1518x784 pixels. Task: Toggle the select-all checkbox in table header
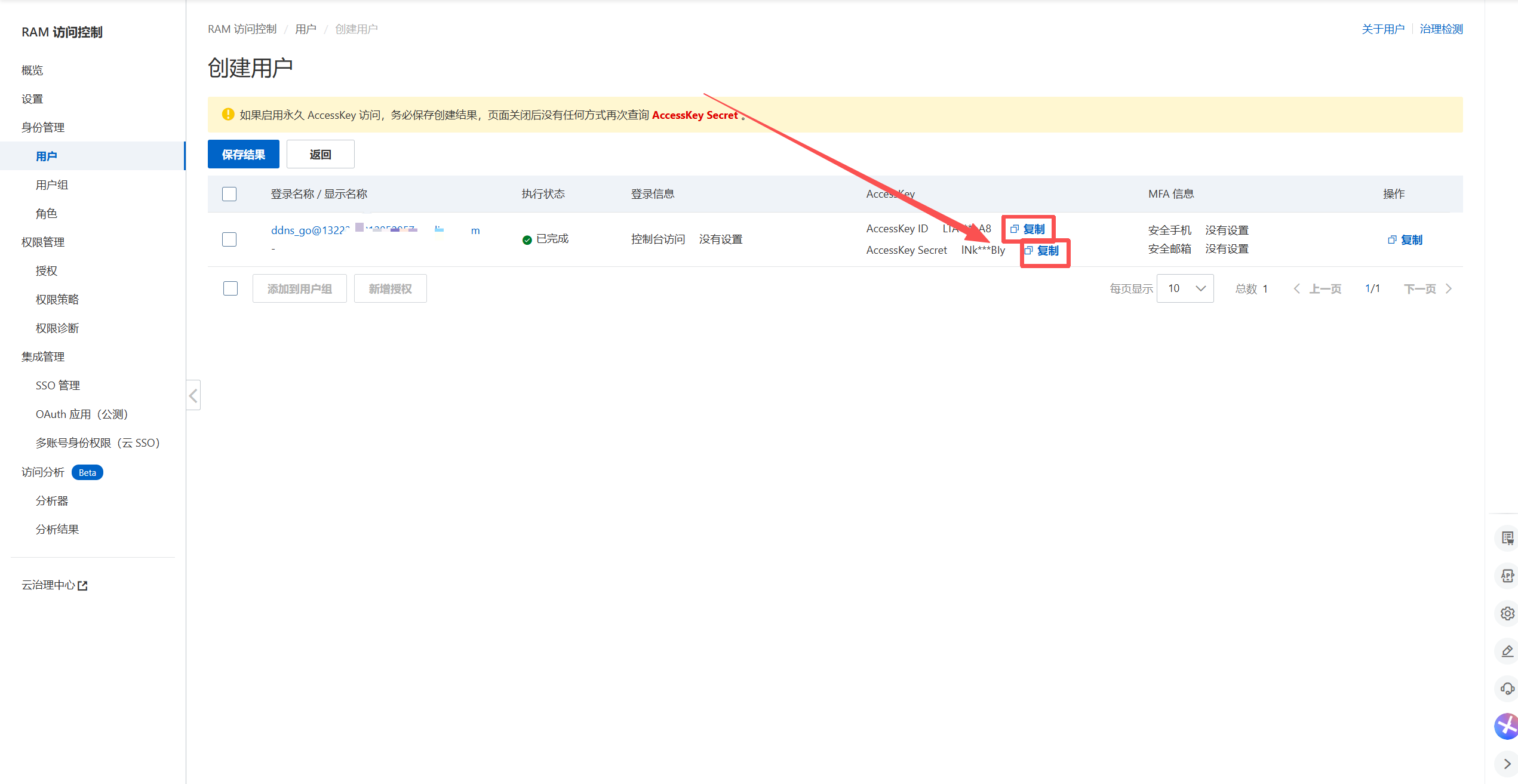point(229,194)
